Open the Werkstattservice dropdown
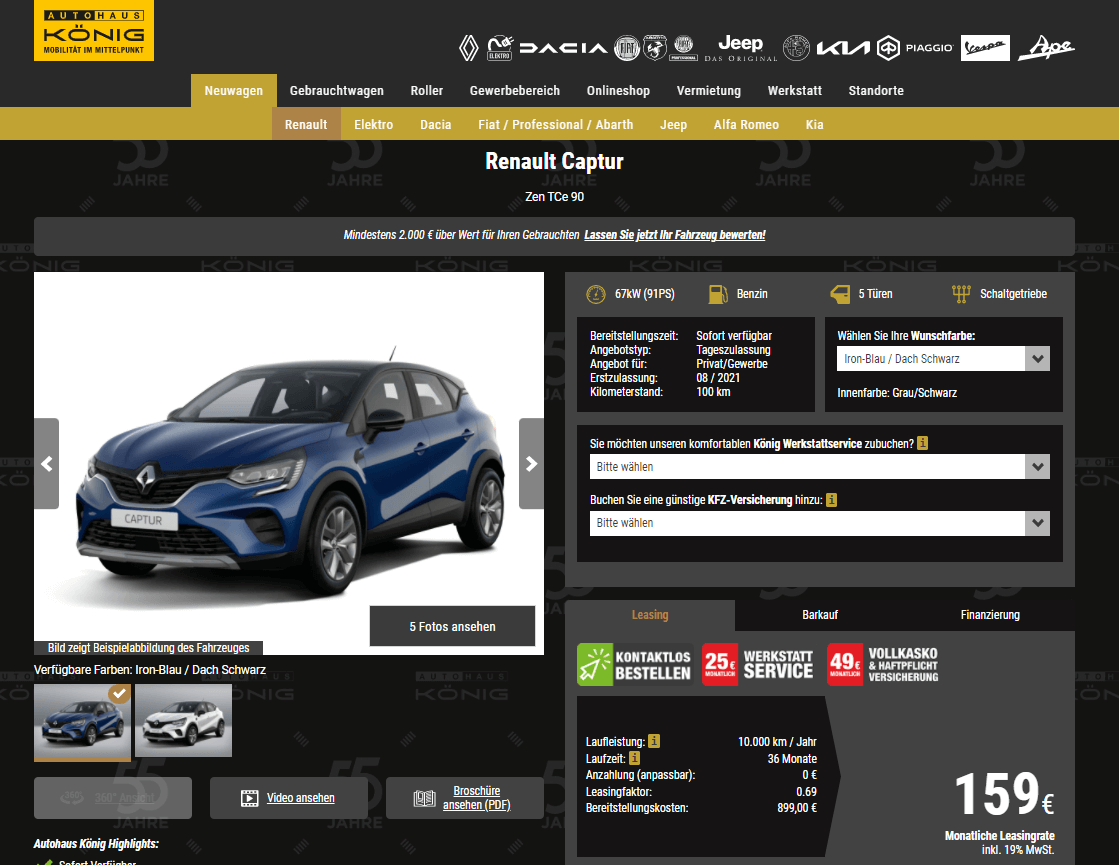1119x865 pixels. 819,467
